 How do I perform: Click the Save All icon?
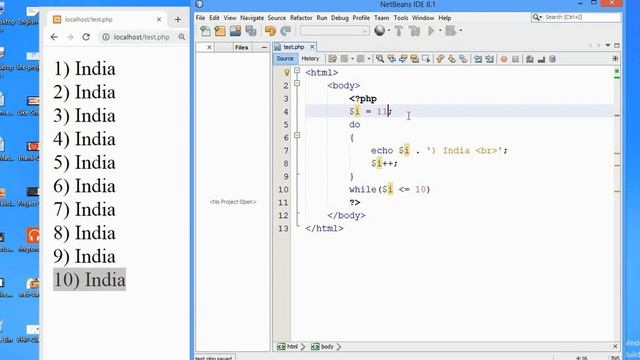click(x=251, y=31)
